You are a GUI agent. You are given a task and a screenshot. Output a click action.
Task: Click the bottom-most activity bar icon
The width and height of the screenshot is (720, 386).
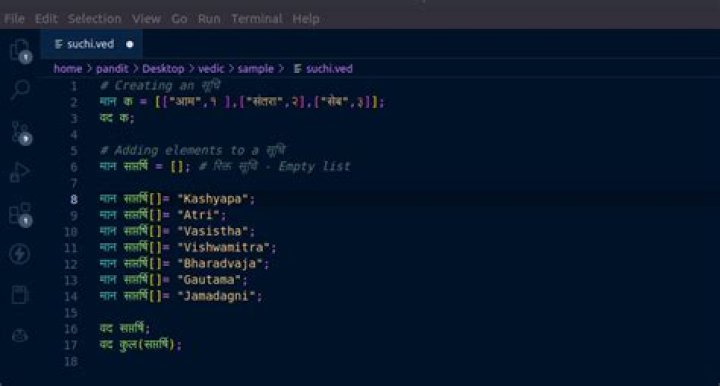pyautogui.click(x=20, y=336)
